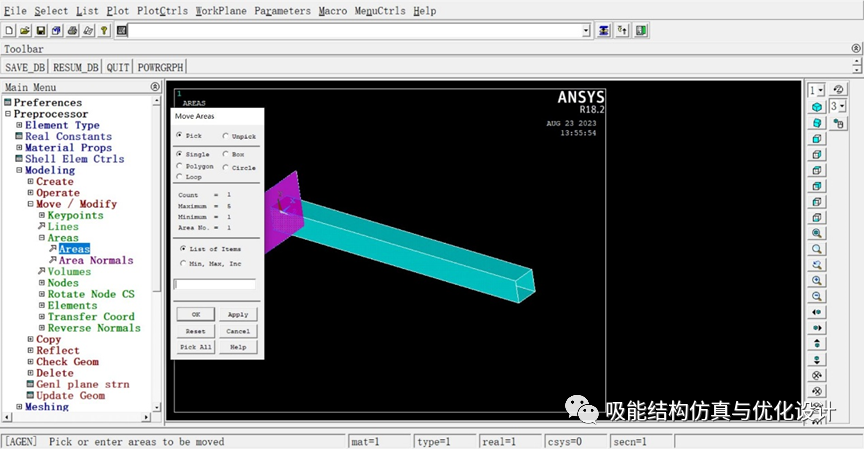Pan the model left

[817, 312]
